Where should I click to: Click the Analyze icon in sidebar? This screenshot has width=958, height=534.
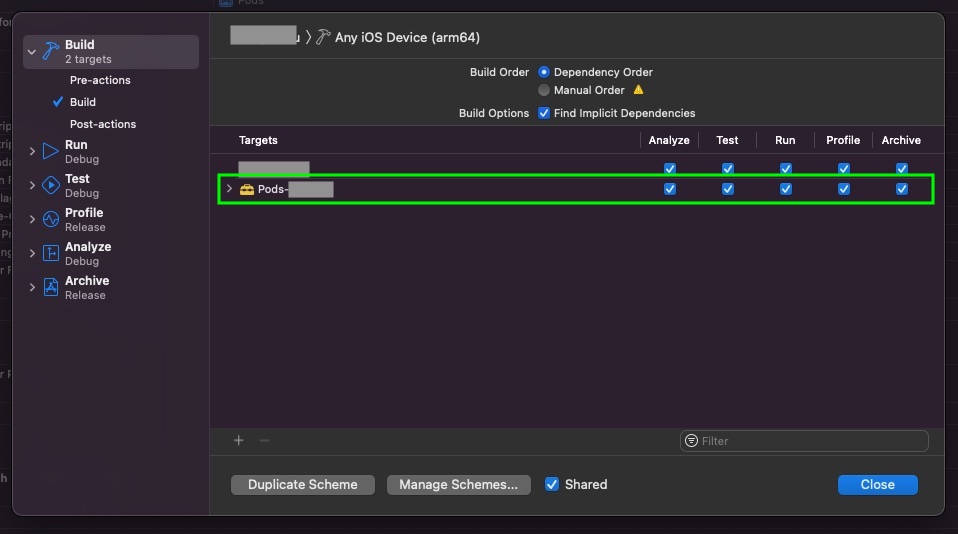click(51, 254)
